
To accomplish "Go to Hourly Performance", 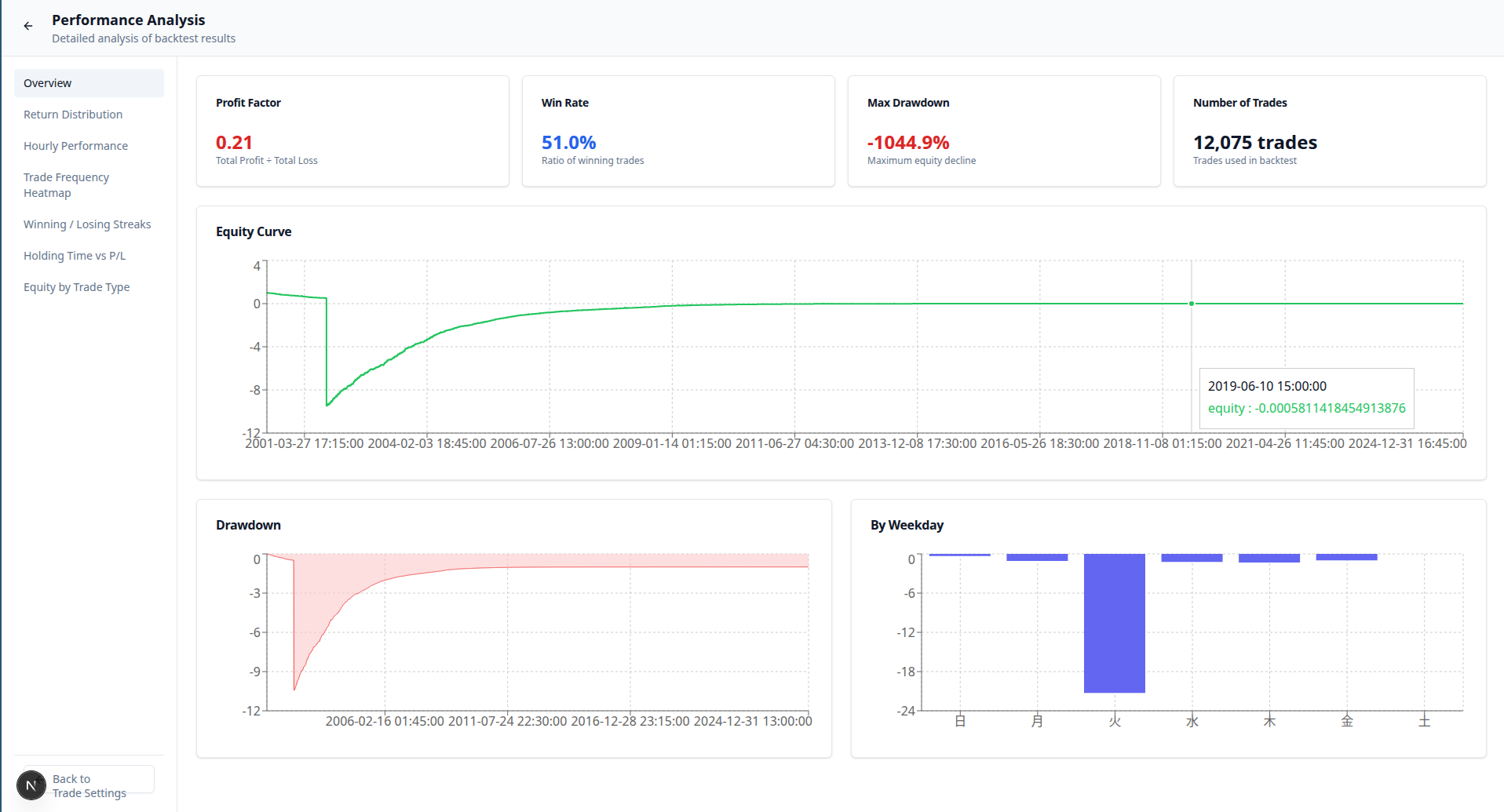I will point(75,146).
